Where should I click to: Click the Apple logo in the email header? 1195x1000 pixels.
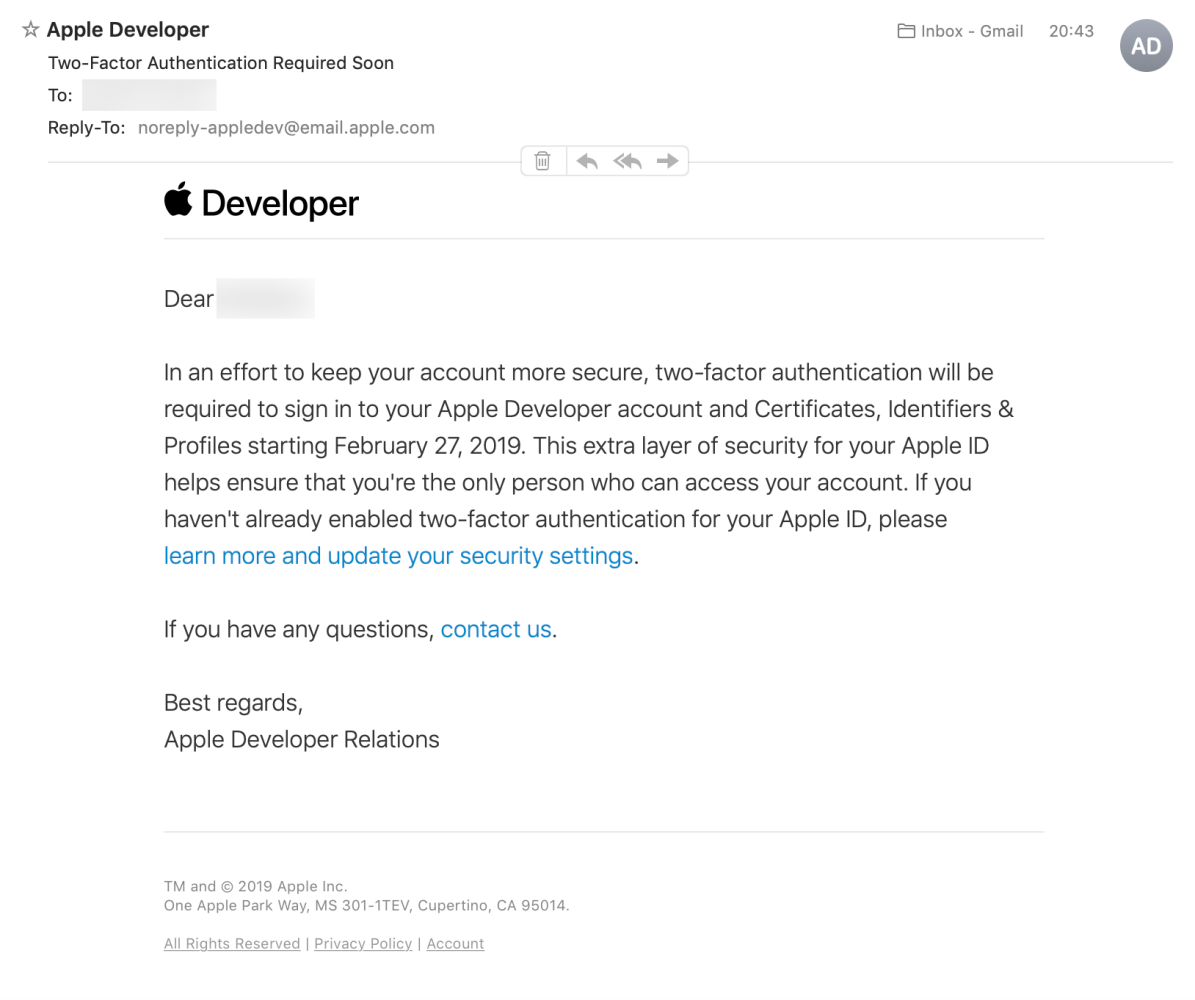click(x=178, y=200)
